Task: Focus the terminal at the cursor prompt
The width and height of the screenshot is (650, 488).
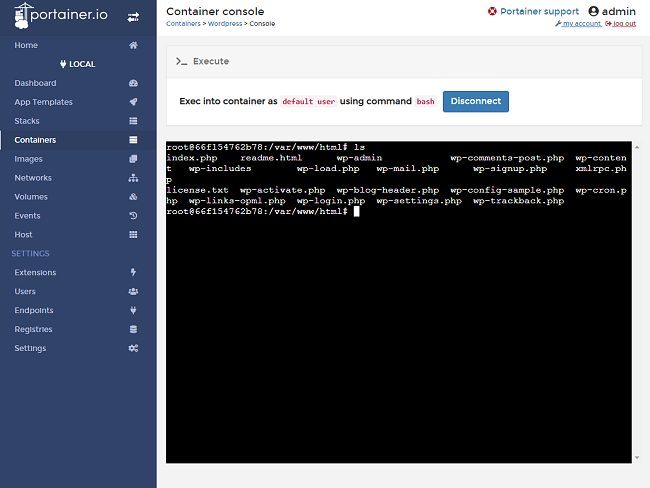Action: point(356,211)
